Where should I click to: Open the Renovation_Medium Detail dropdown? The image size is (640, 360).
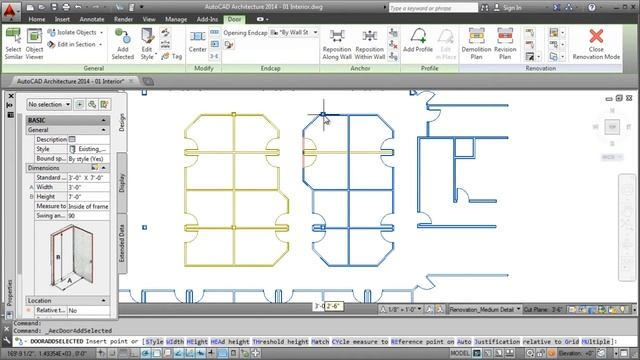pyautogui.click(x=485, y=309)
